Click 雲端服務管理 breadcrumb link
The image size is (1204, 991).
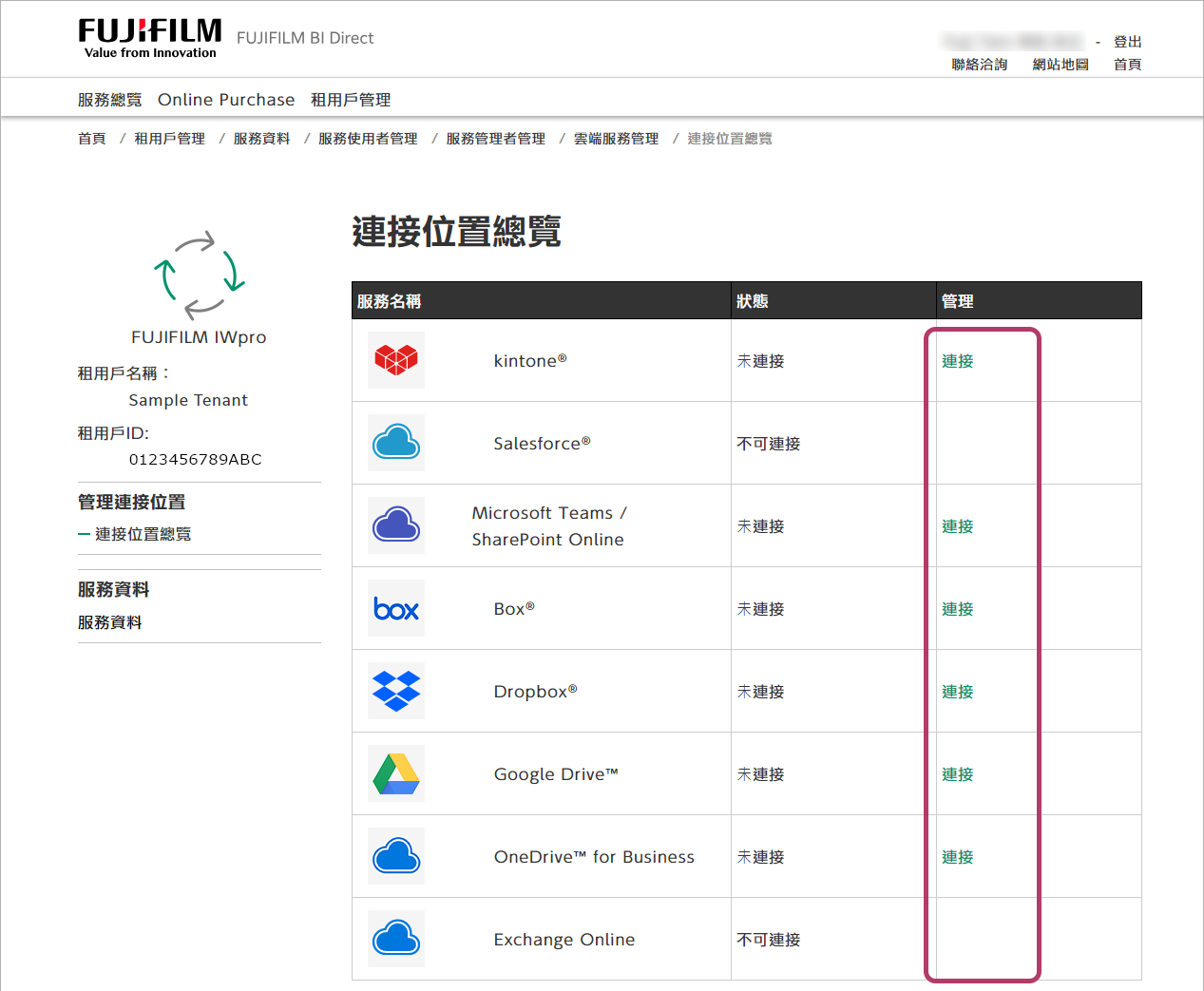coord(616,139)
